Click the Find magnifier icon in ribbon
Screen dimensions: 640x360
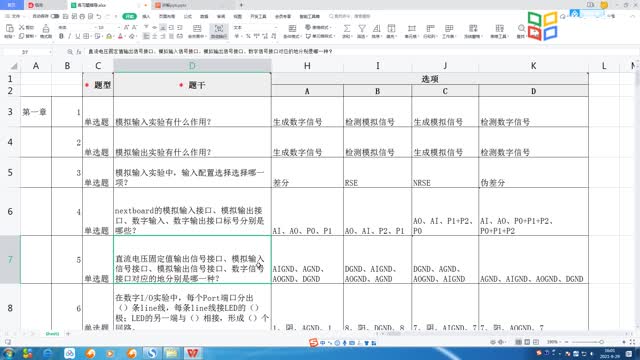(x=521, y=28)
